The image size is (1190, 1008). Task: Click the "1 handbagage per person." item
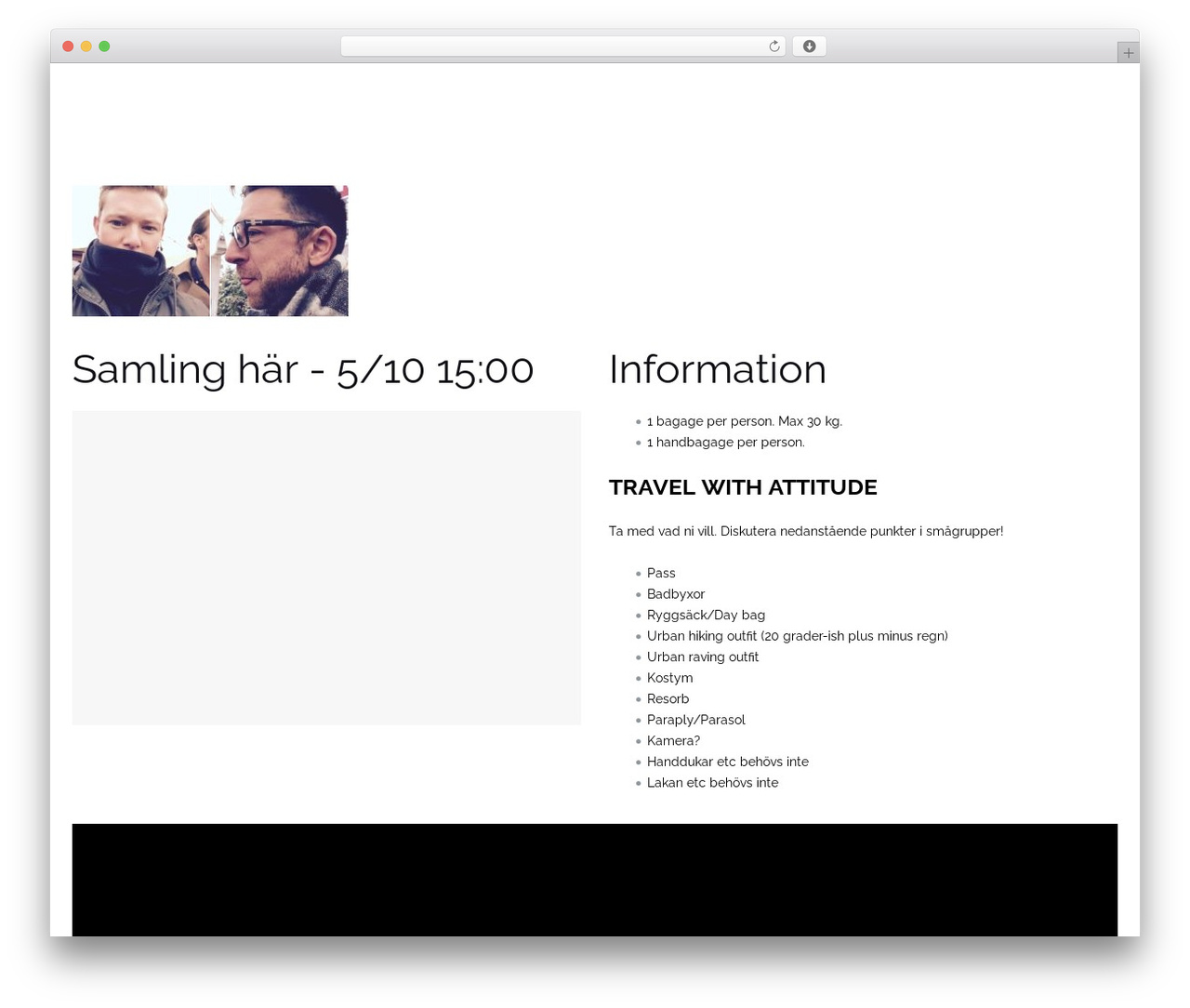(x=726, y=442)
